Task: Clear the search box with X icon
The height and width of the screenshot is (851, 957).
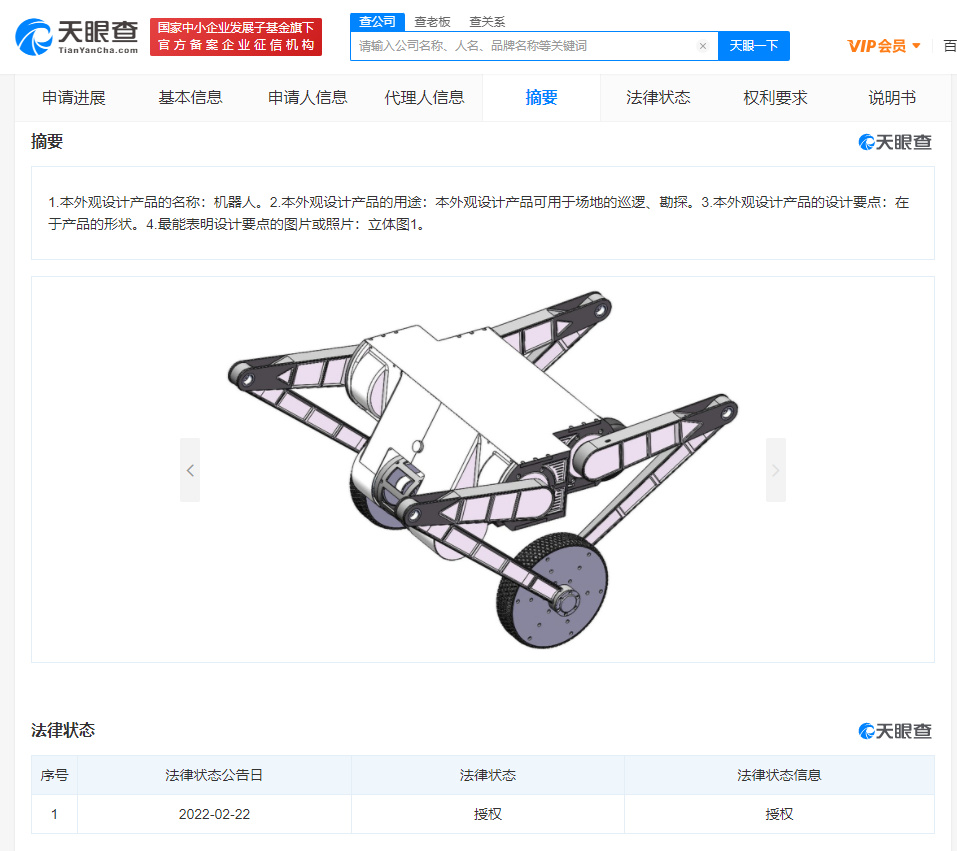Action: pos(702,46)
